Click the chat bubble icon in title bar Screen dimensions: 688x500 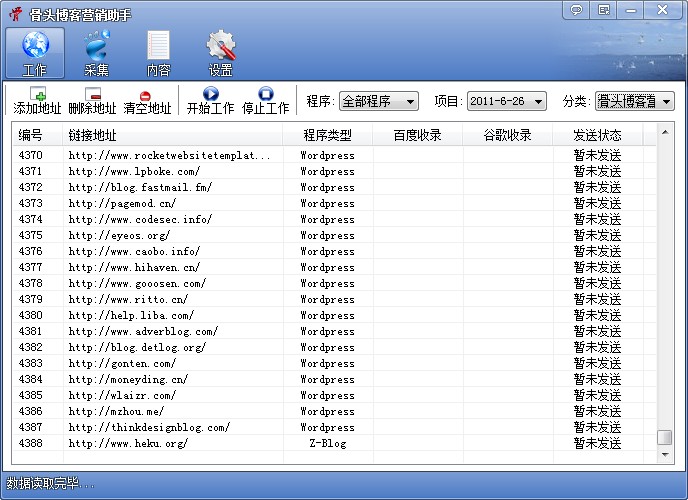[x=576, y=10]
